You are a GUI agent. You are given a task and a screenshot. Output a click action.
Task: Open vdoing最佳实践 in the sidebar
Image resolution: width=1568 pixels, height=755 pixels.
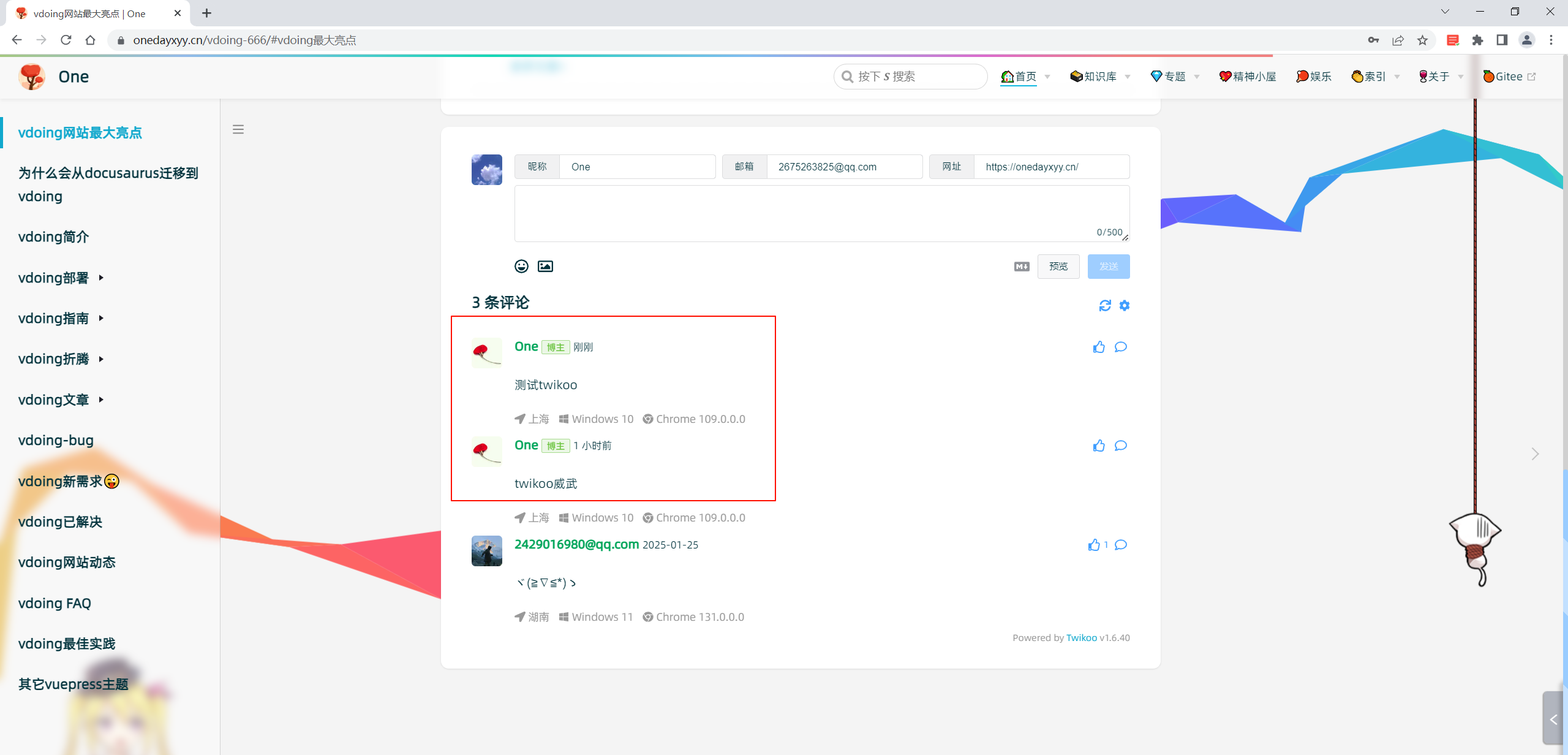coord(67,643)
